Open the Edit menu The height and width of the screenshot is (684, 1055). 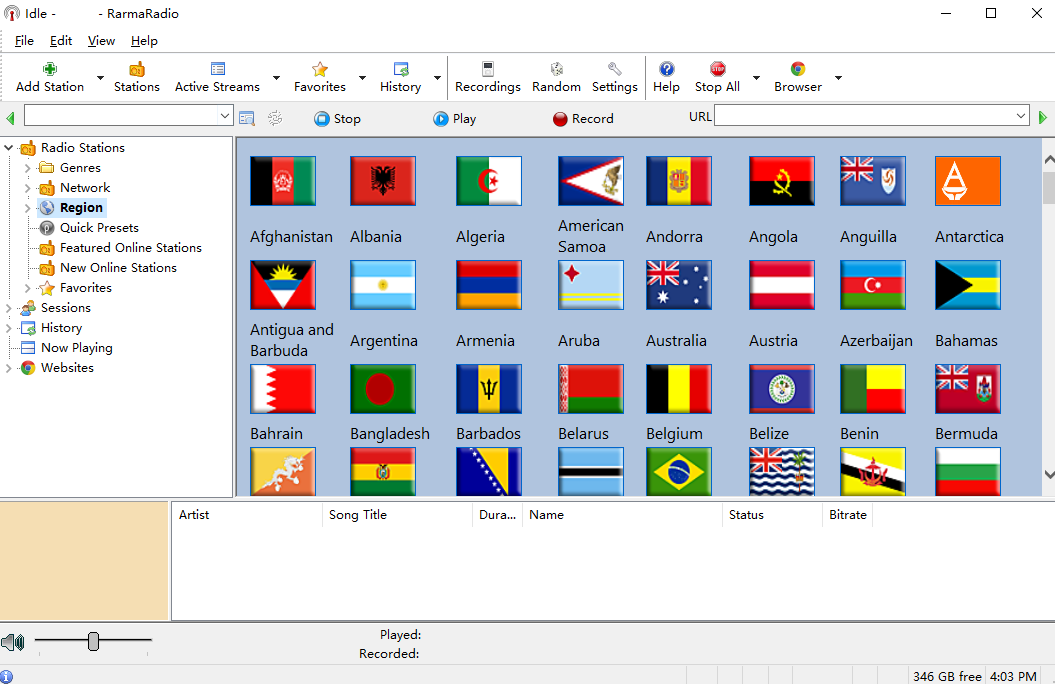[x=61, y=41]
